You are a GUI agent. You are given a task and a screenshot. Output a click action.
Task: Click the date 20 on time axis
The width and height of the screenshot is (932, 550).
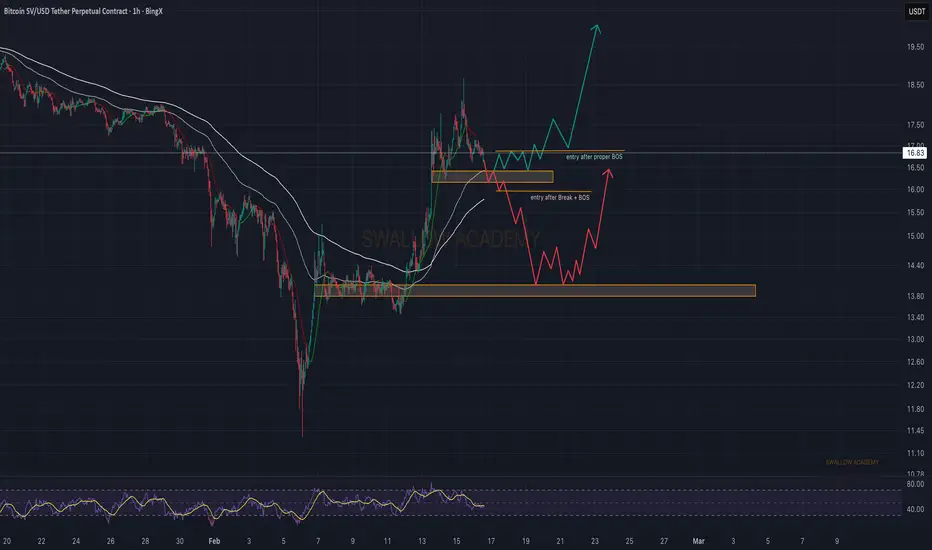point(7,541)
